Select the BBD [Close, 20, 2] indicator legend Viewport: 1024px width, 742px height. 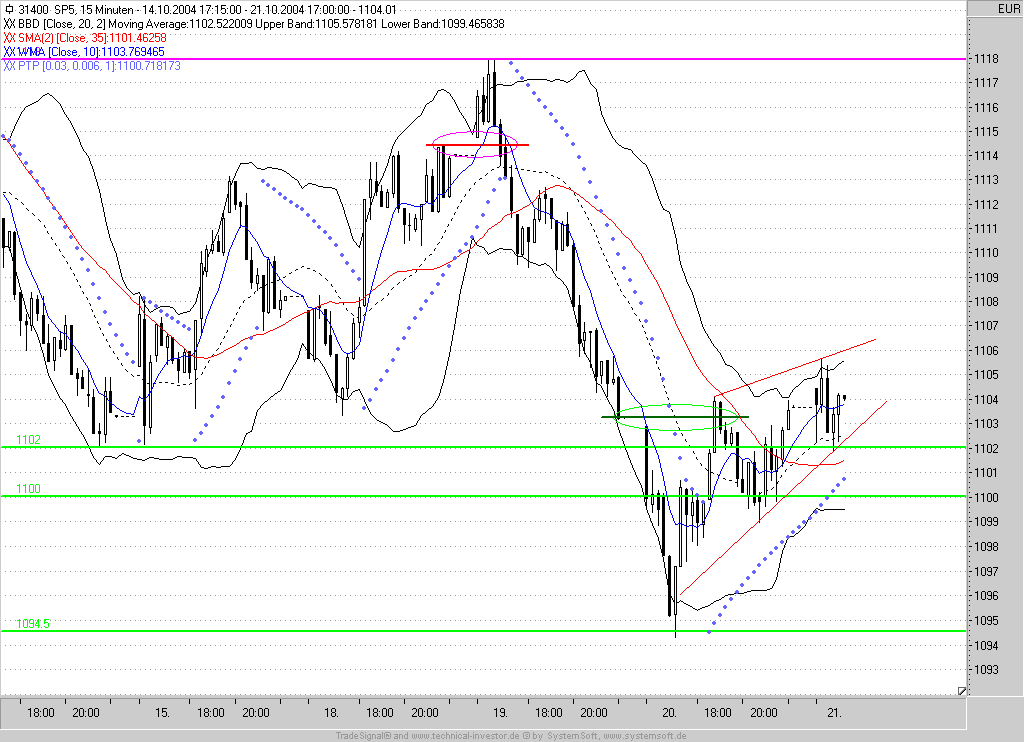point(254,24)
